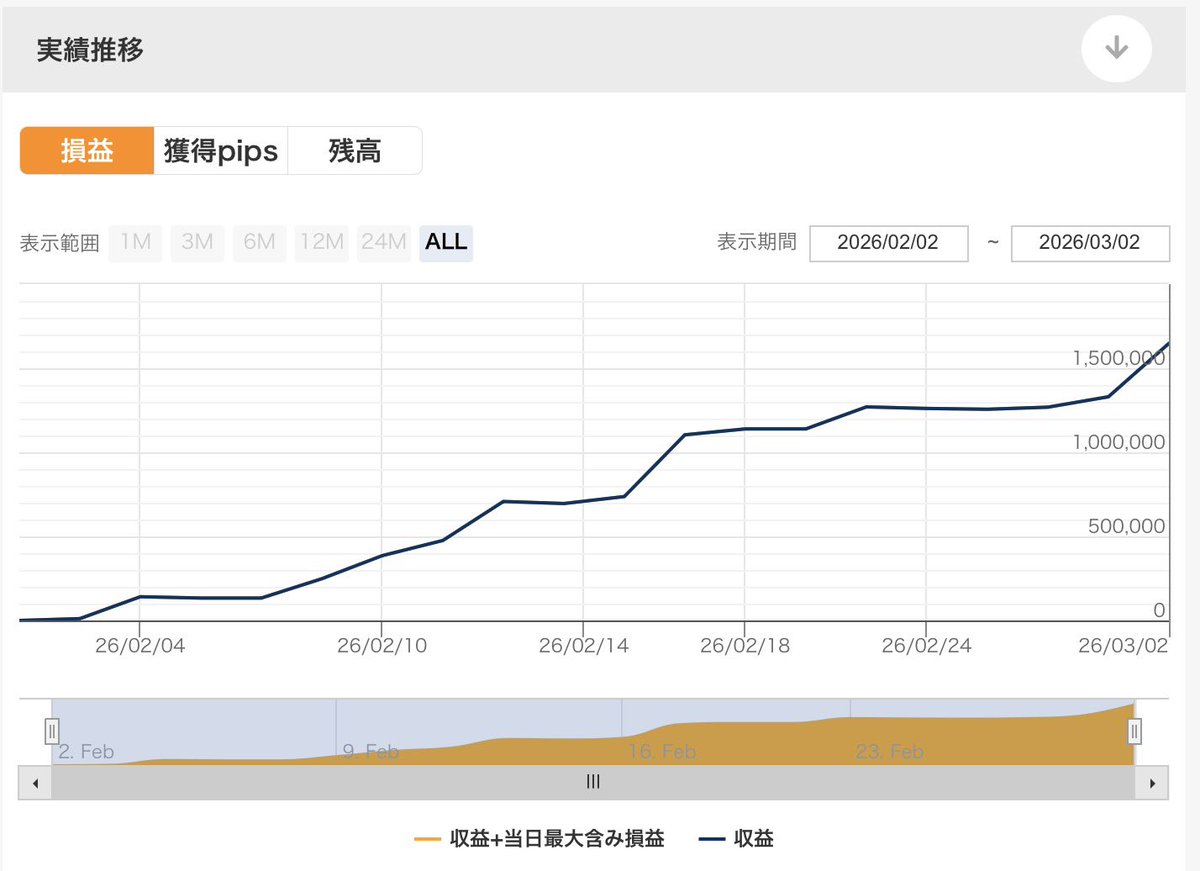Viewport: 1200px width, 871px height.
Task: Edit the start date field 2026/02/02
Action: (x=889, y=243)
